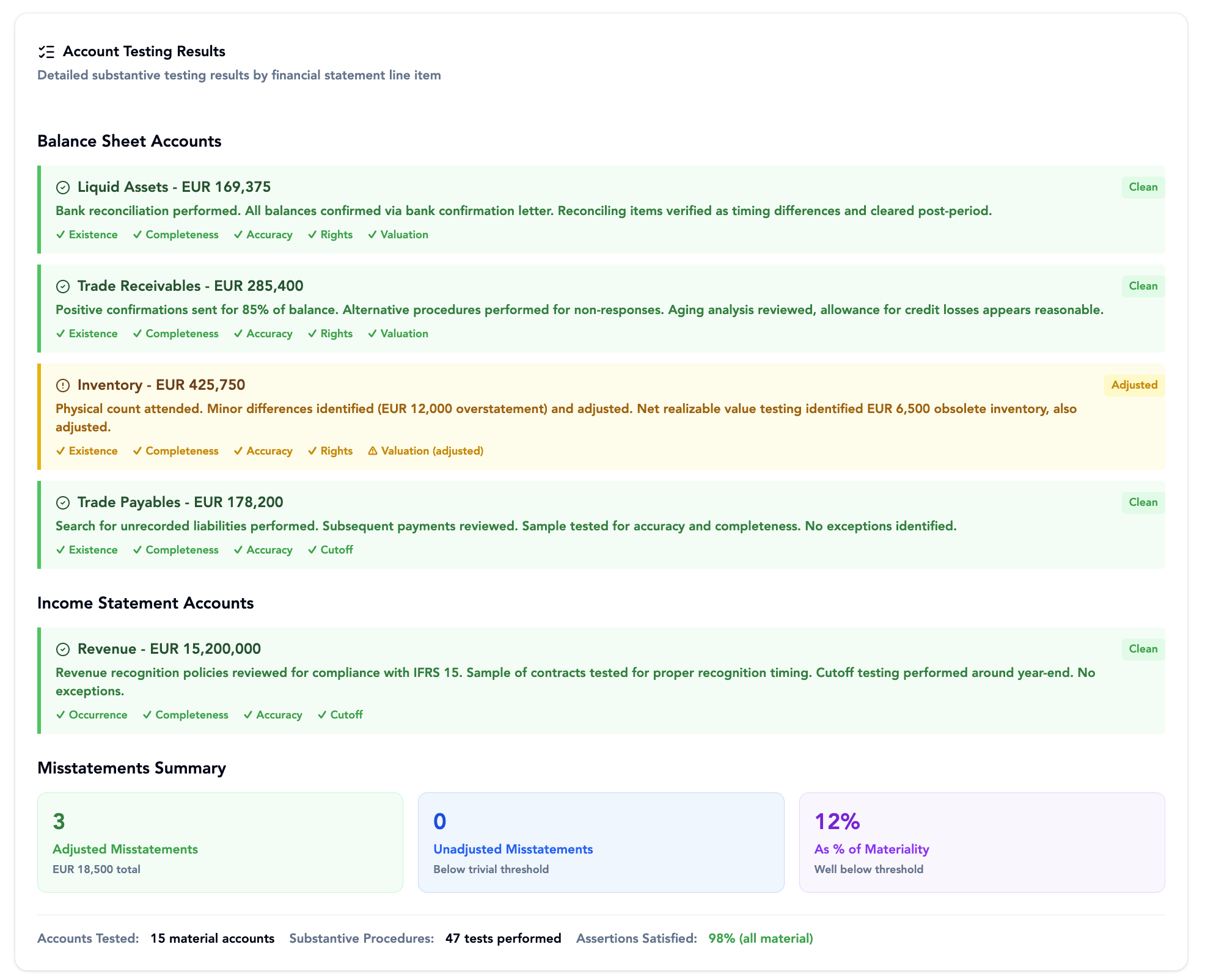
Task: Click the warning triangle on Valuation (adjusted)
Action: pos(372,451)
